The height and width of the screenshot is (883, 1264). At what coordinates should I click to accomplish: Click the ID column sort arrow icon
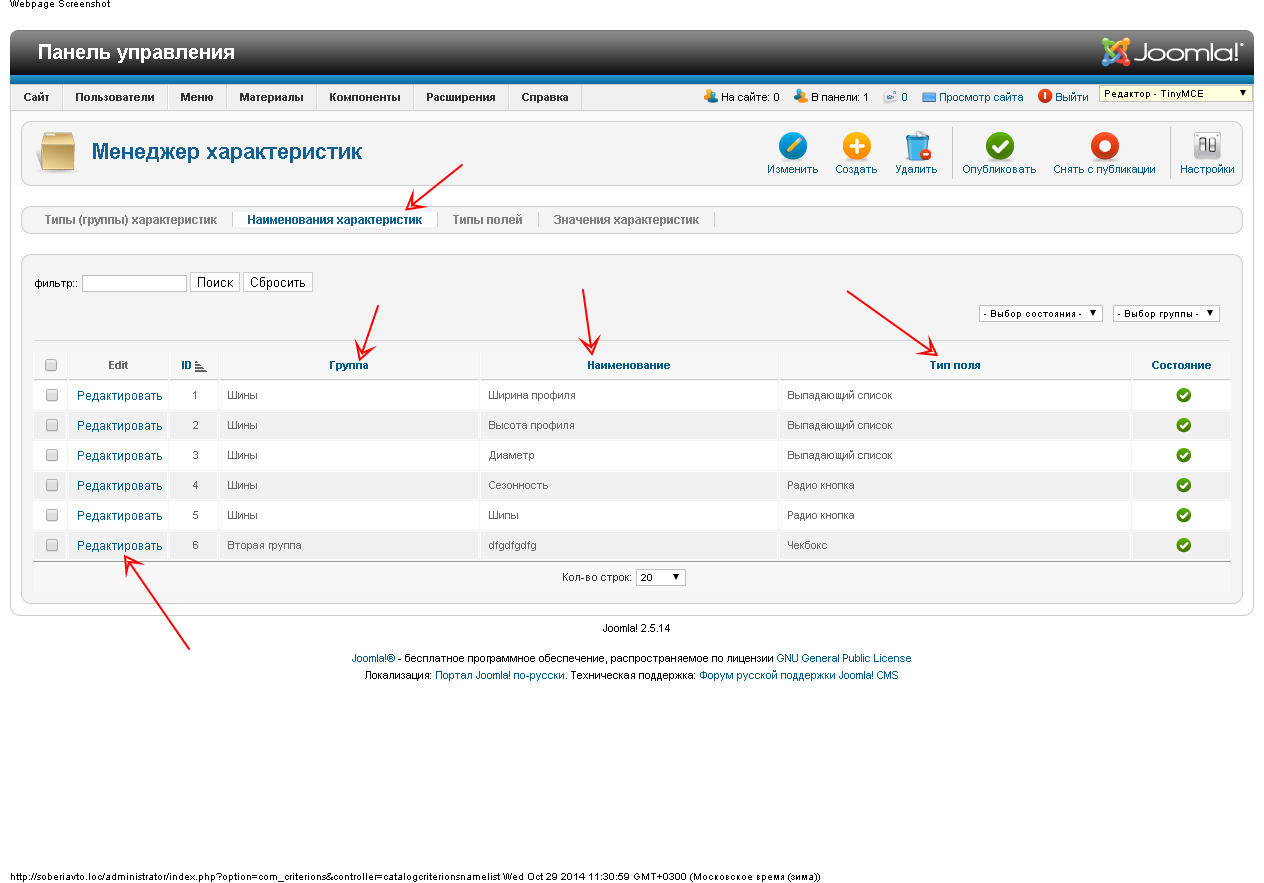pyautogui.click(x=200, y=366)
